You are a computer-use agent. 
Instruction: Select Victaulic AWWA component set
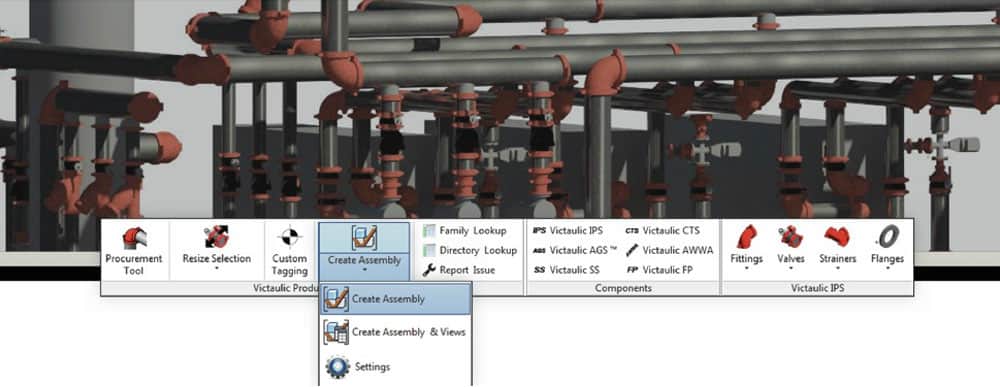(x=669, y=250)
